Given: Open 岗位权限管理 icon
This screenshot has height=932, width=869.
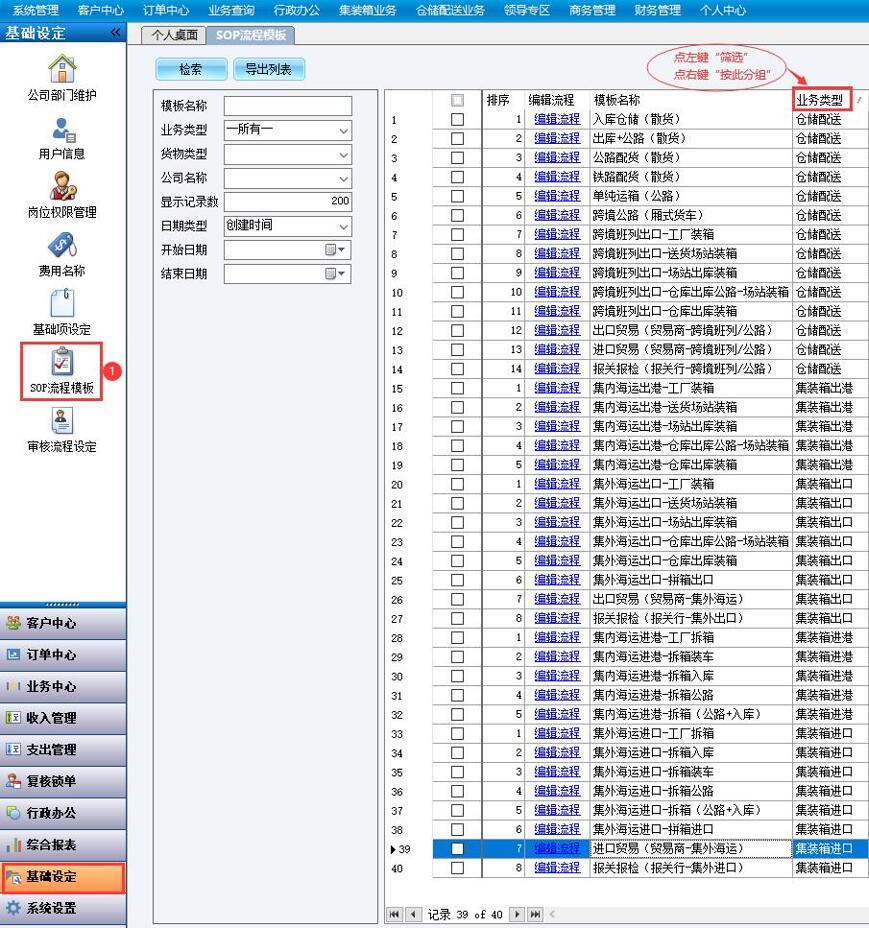Looking at the screenshot, I should [62, 187].
